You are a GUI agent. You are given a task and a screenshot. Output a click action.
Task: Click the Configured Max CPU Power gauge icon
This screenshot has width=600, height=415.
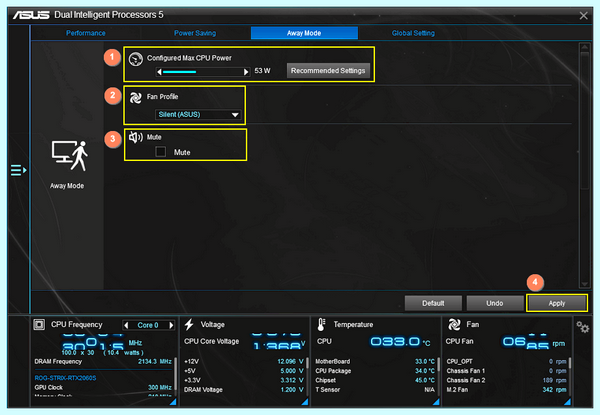pos(136,59)
